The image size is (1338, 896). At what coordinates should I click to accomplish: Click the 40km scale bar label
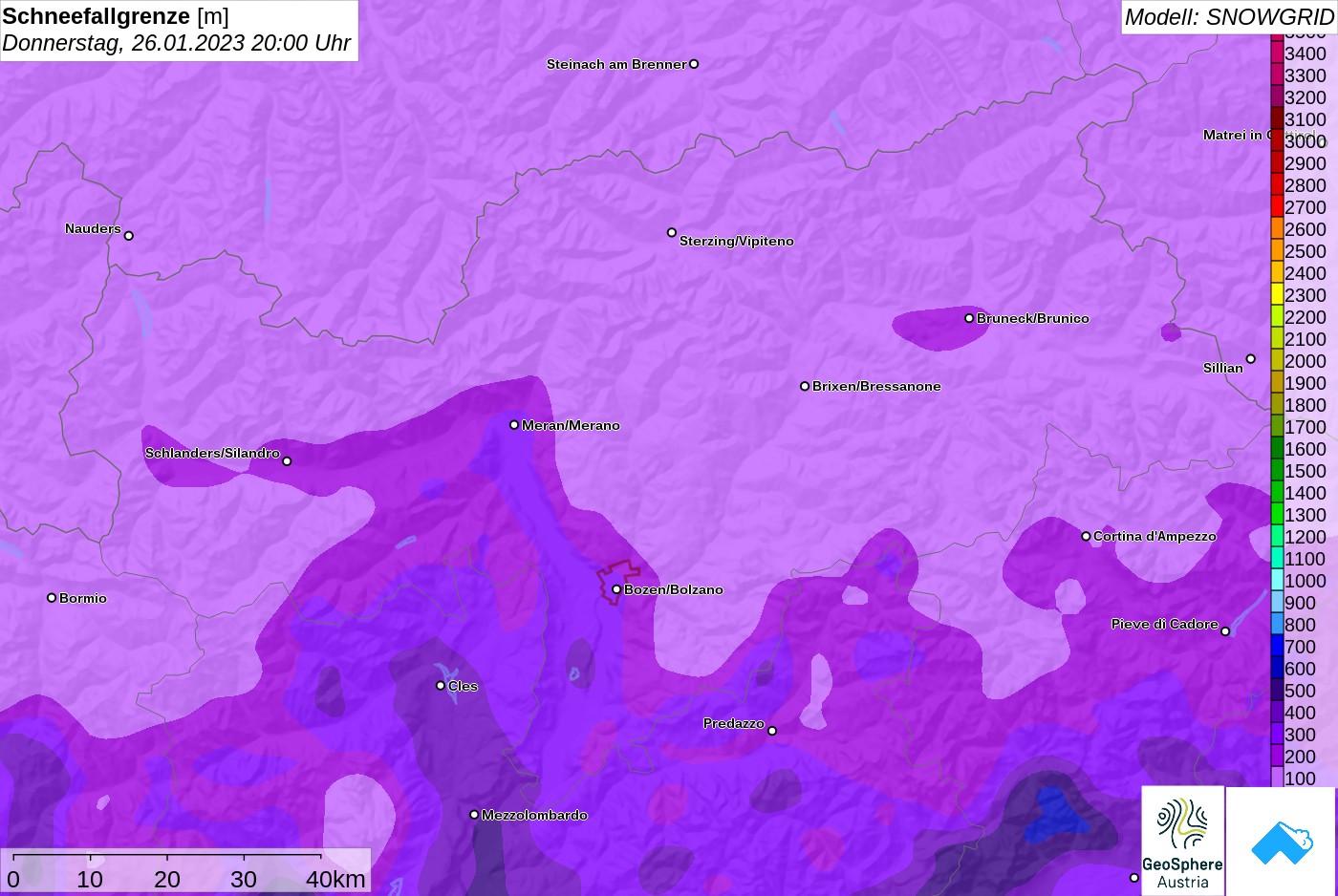pos(335,879)
